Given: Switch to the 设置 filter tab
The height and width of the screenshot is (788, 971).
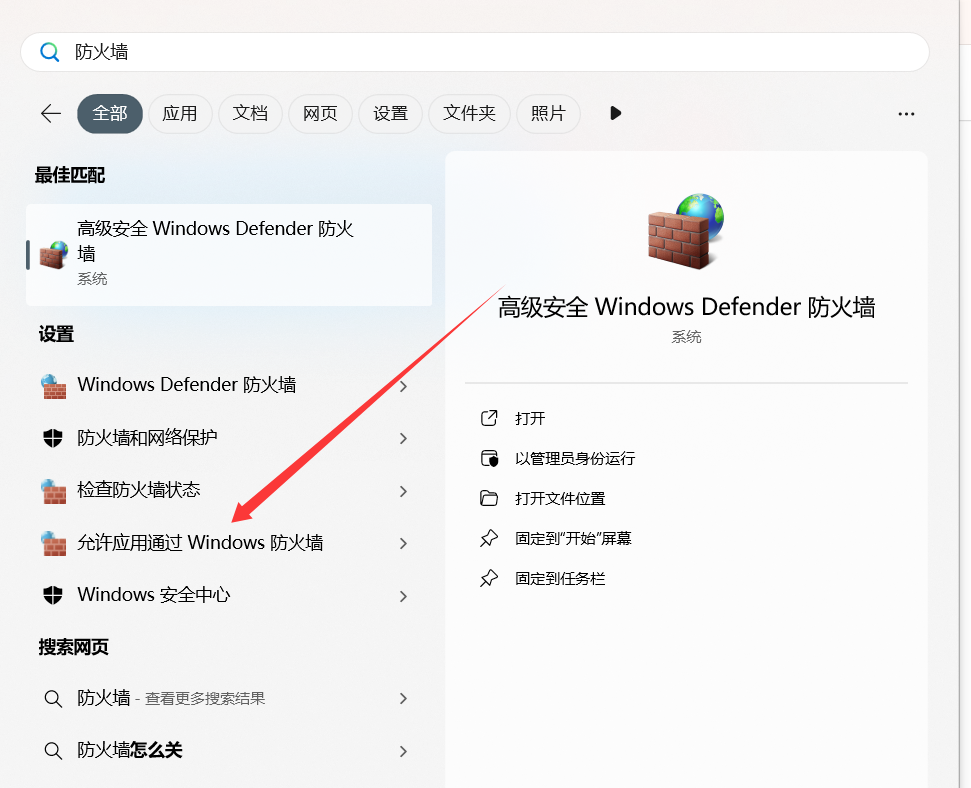Looking at the screenshot, I should tap(390, 113).
